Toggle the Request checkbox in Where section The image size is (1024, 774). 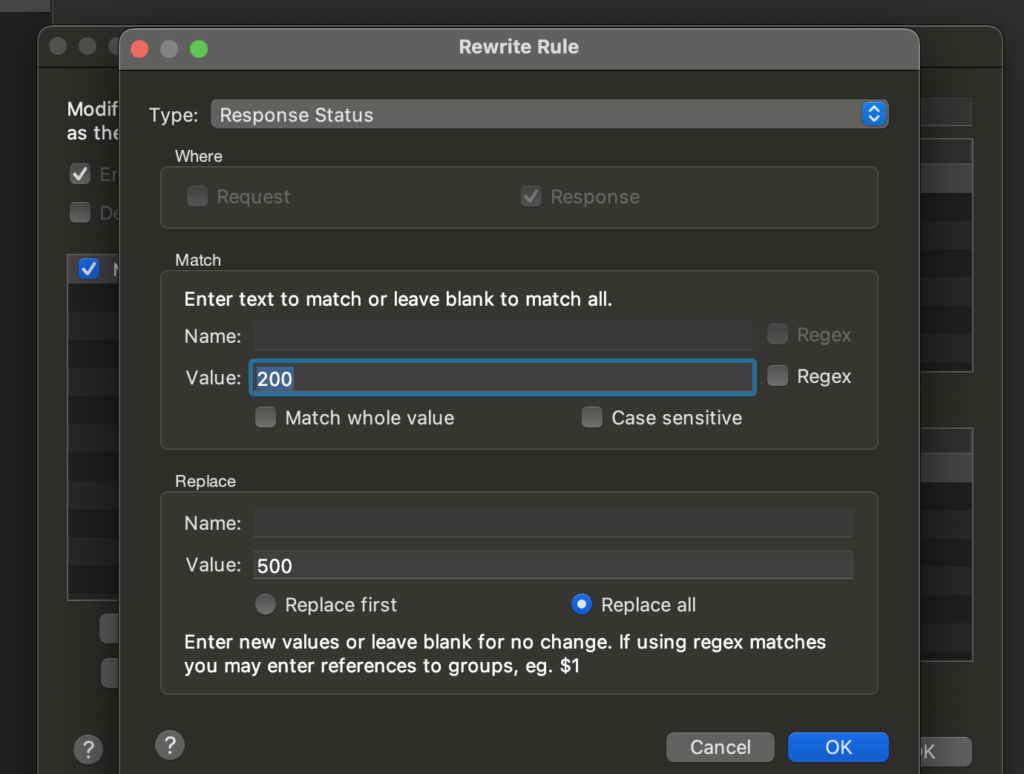pos(198,197)
